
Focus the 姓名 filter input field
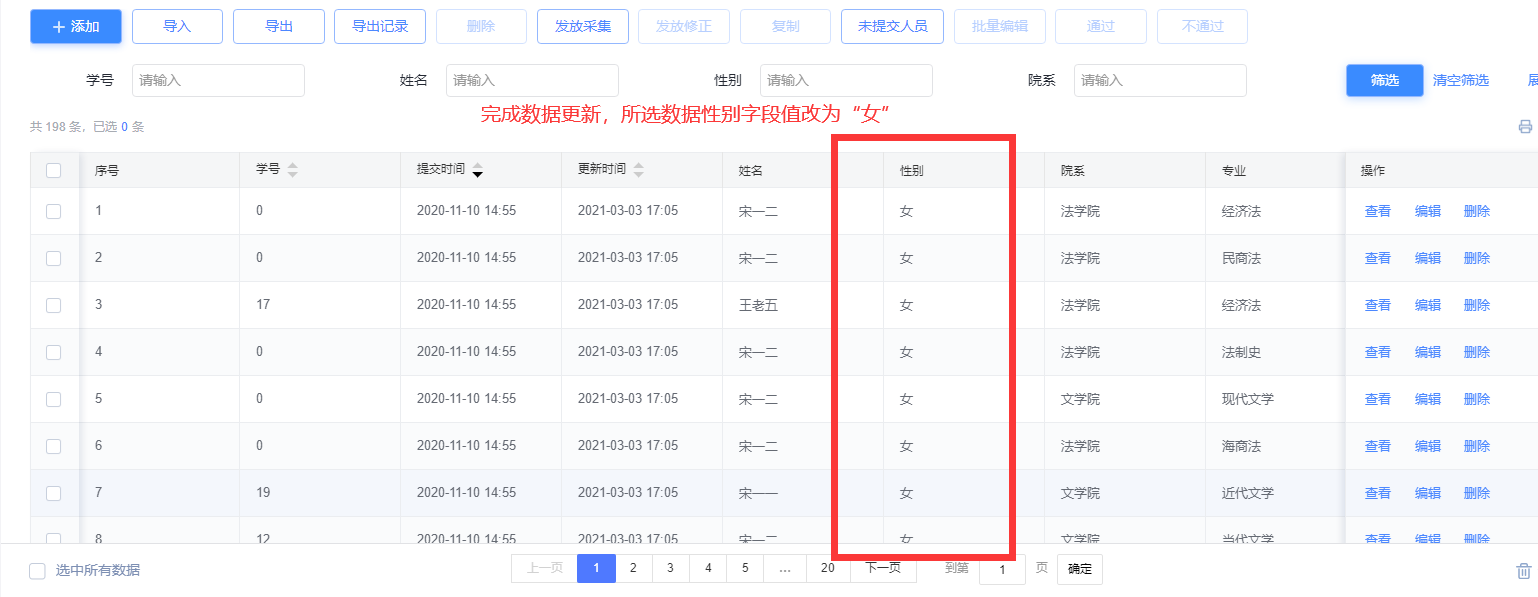[532, 80]
